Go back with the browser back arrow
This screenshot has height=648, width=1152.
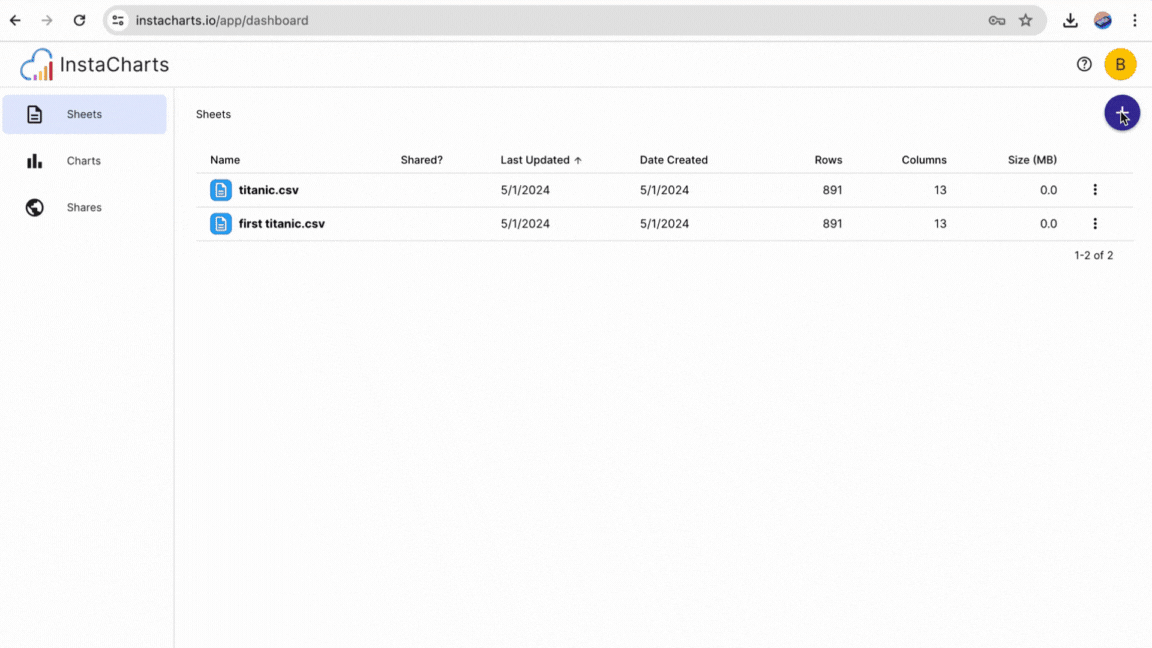point(15,21)
